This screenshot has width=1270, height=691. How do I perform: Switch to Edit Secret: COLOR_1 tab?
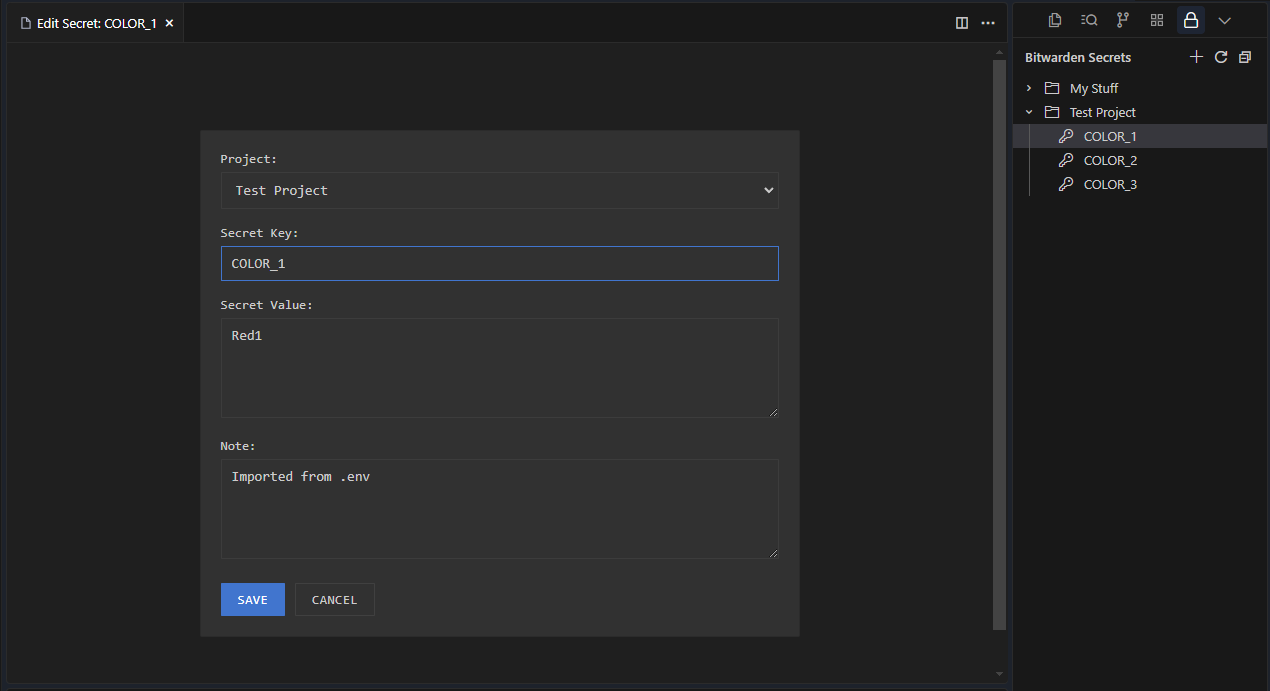[x=96, y=23]
